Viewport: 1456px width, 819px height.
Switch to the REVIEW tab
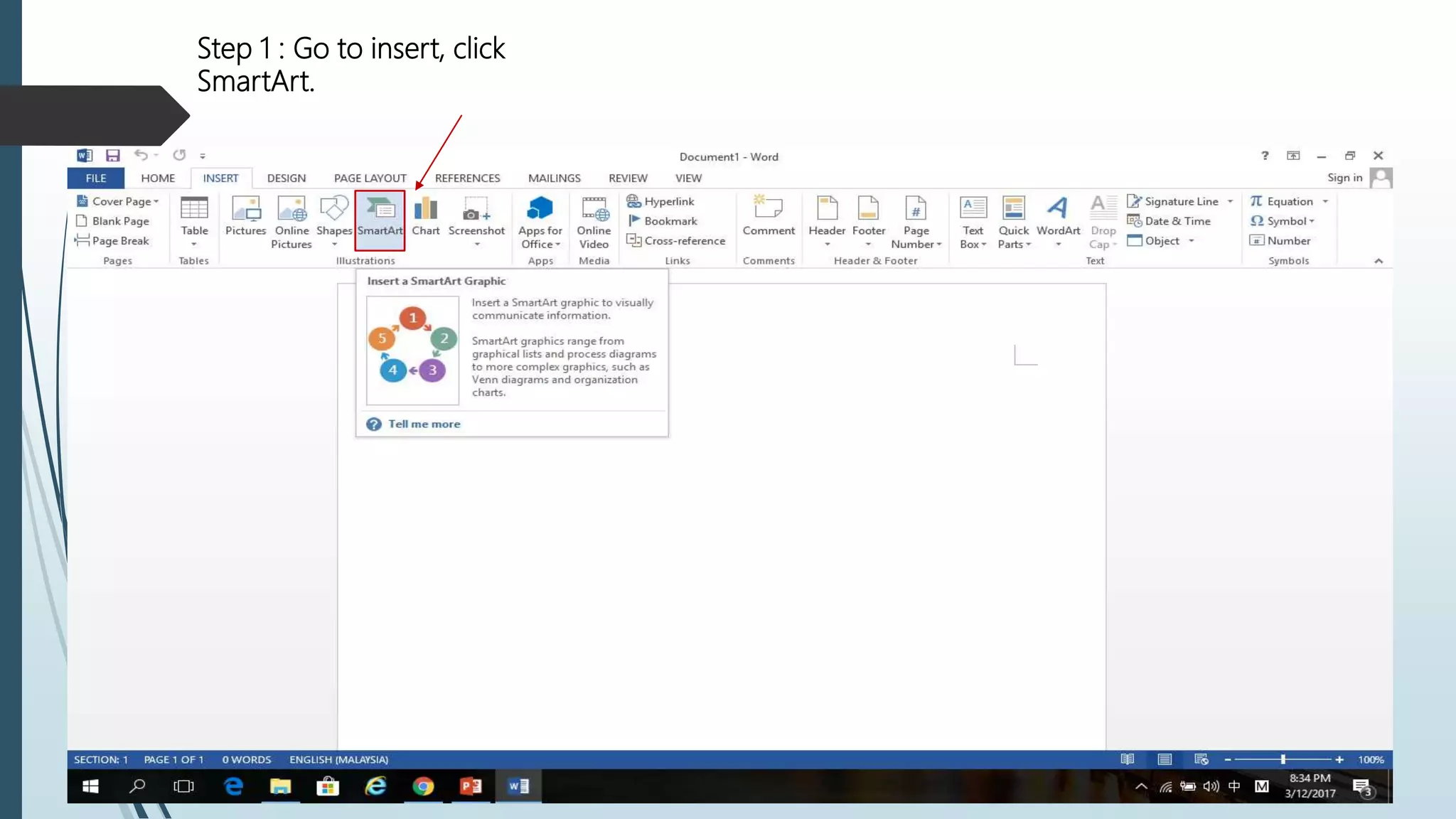[x=628, y=178]
